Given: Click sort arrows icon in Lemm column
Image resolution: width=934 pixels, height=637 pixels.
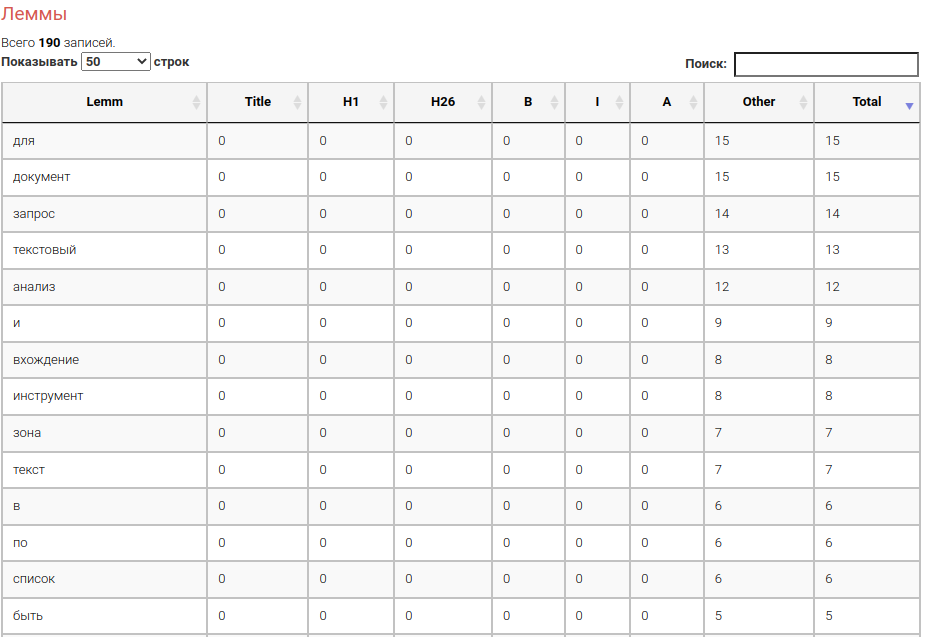Looking at the screenshot, I should coord(196,102).
